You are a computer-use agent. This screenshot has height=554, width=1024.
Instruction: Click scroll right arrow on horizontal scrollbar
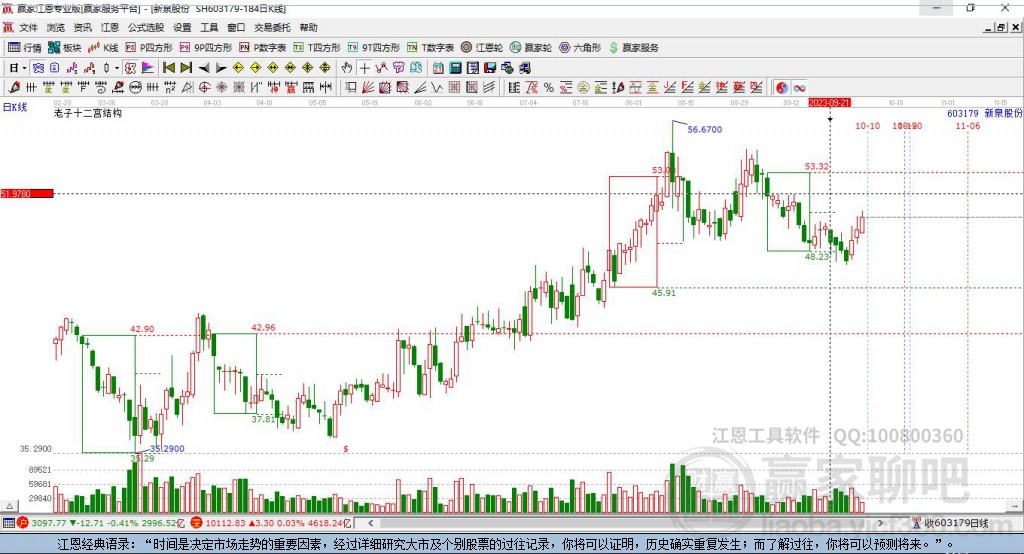click(880, 523)
